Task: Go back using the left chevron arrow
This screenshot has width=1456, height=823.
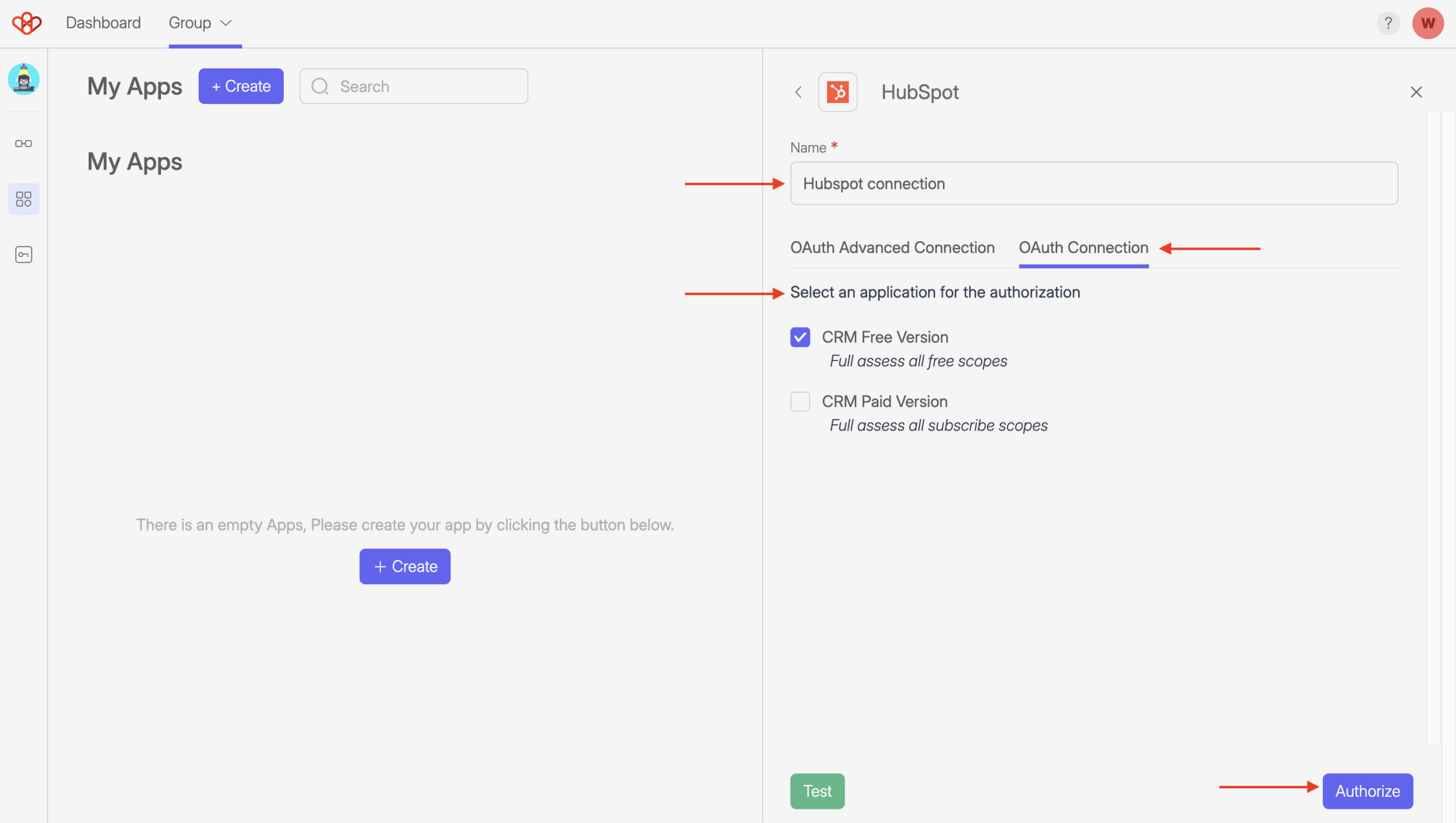Action: [x=799, y=92]
